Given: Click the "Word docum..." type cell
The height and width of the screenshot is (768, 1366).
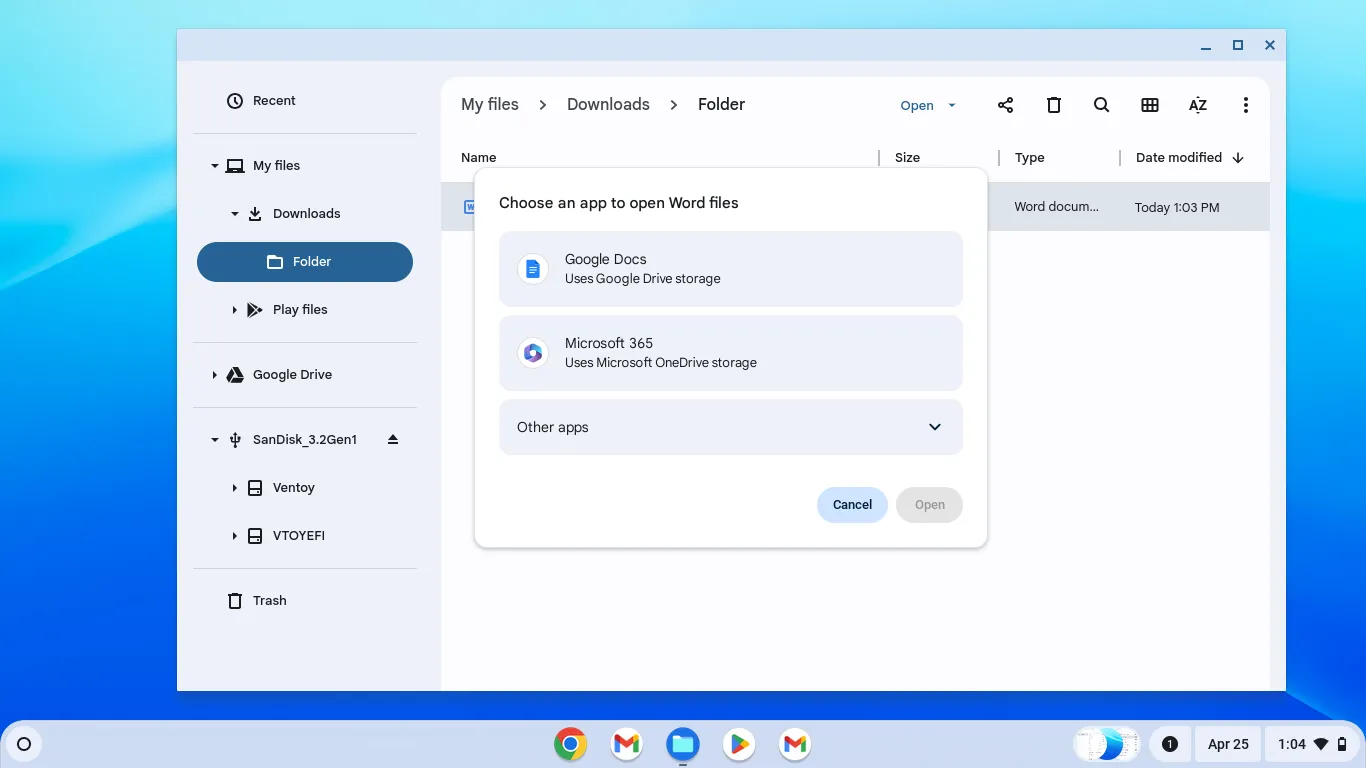Looking at the screenshot, I should (1056, 207).
